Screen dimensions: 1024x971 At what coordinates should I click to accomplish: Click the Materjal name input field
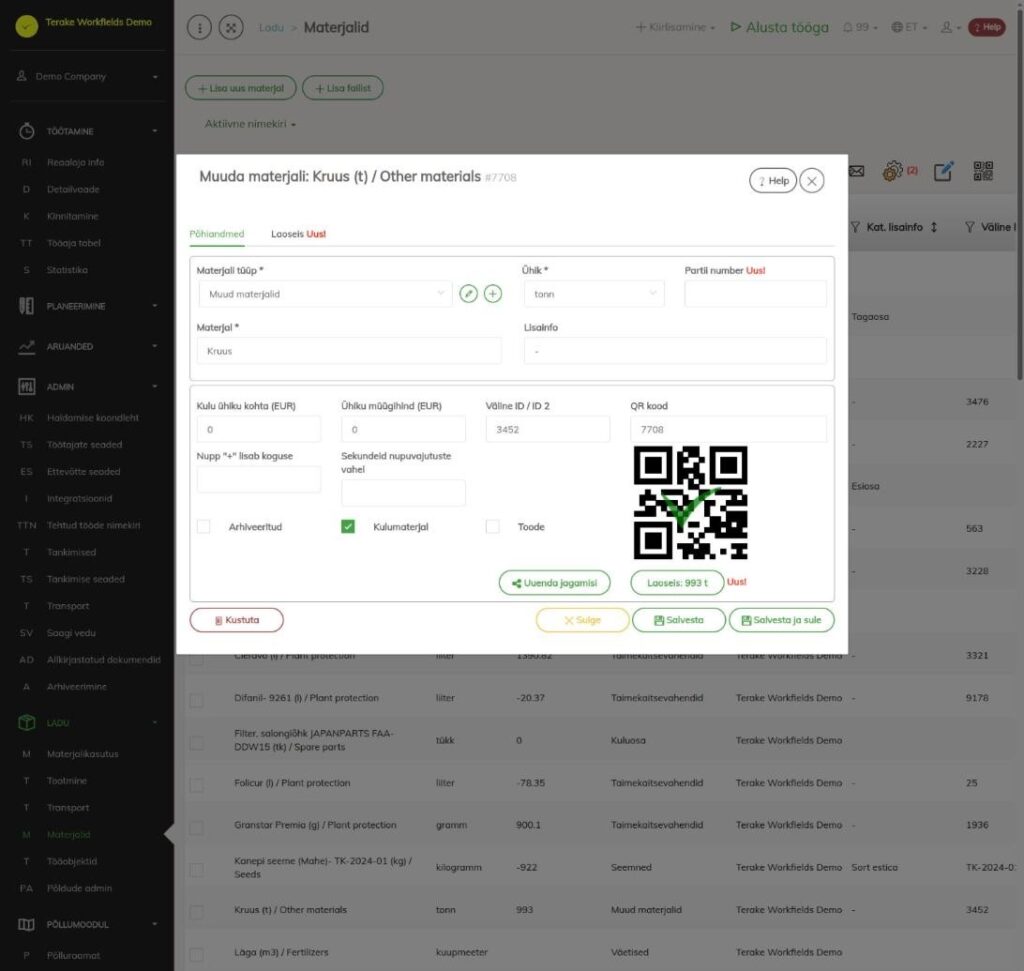point(349,351)
